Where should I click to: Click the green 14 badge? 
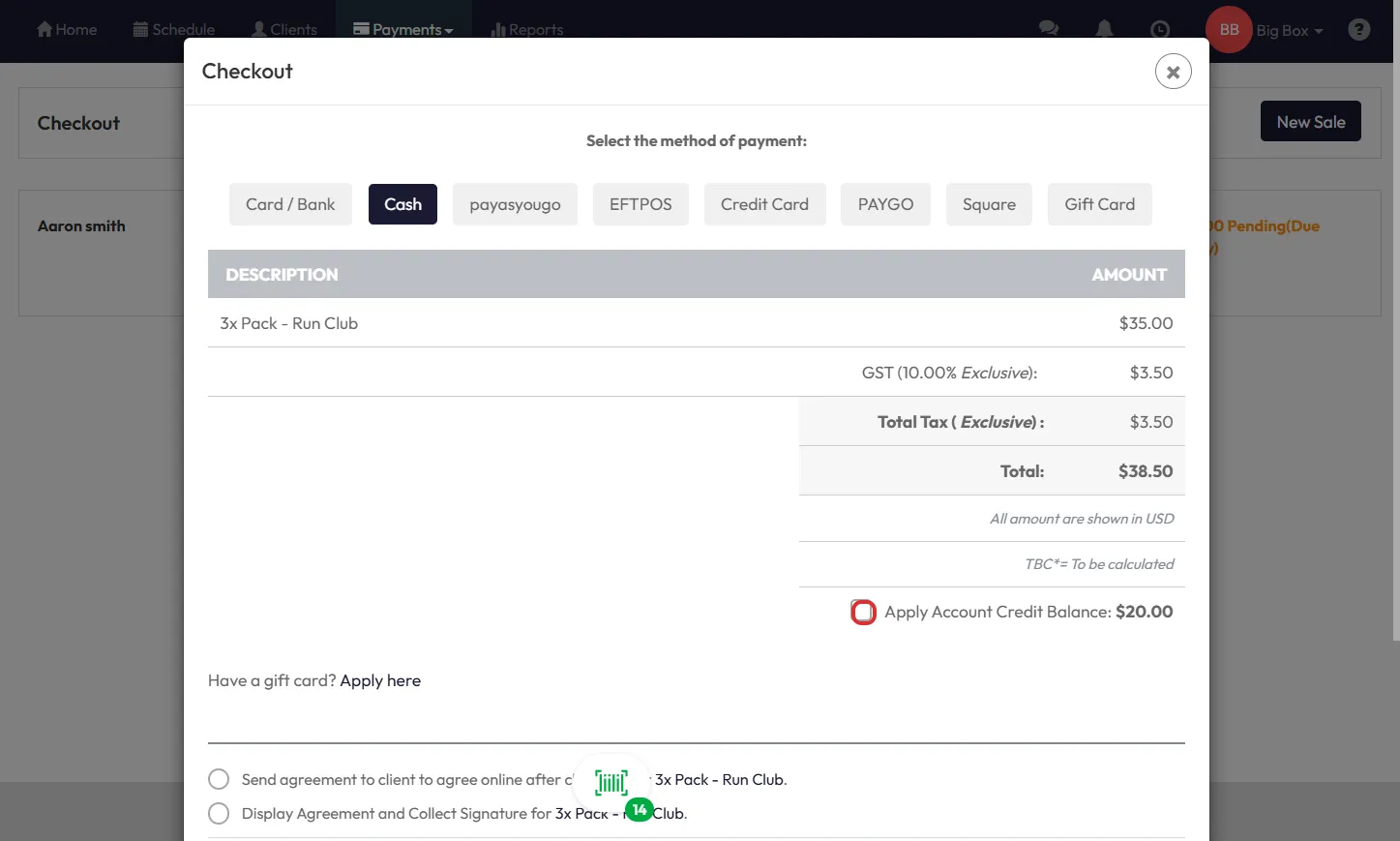click(639, 810)
